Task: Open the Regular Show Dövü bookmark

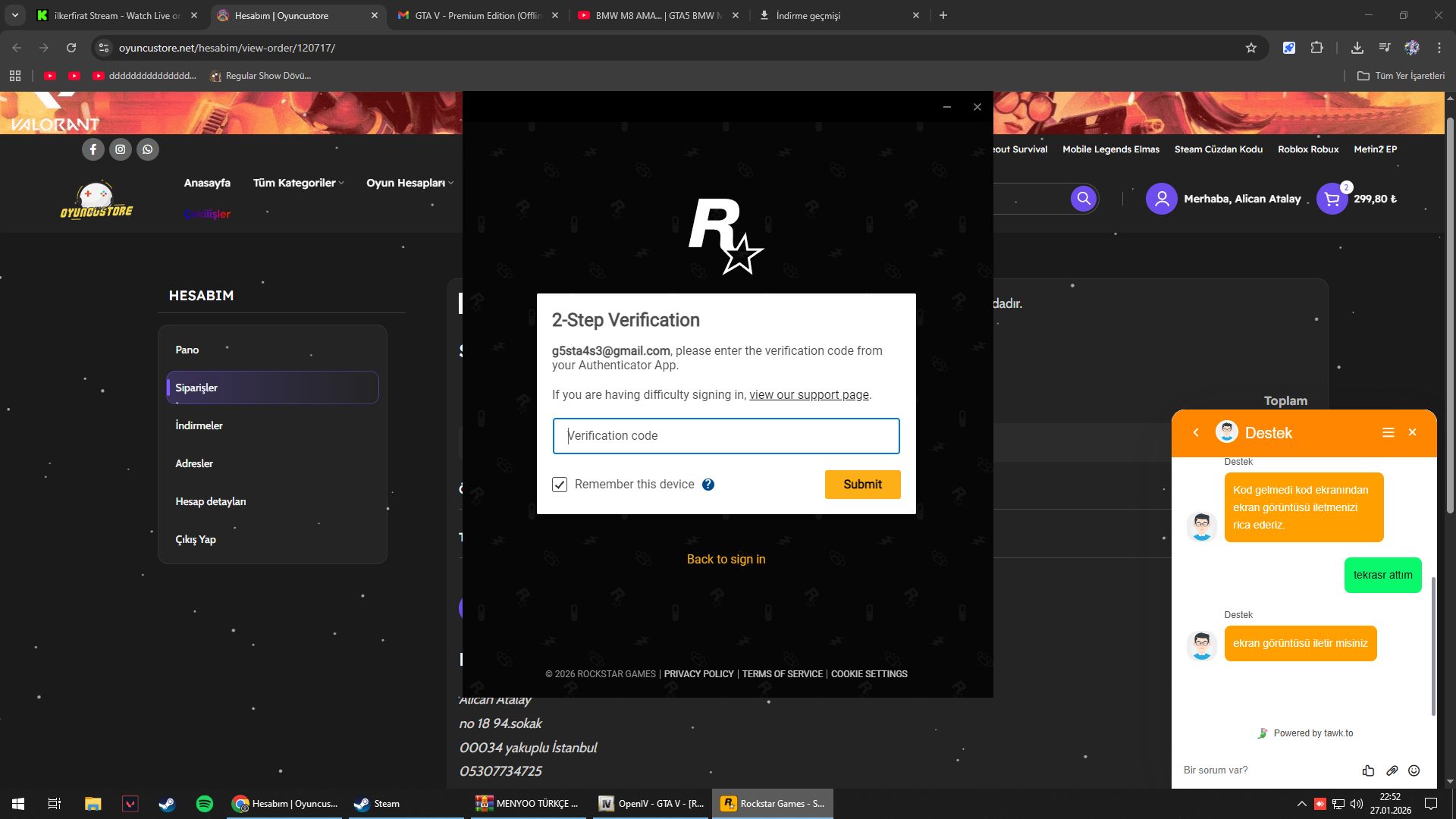Action: point(260,76)
